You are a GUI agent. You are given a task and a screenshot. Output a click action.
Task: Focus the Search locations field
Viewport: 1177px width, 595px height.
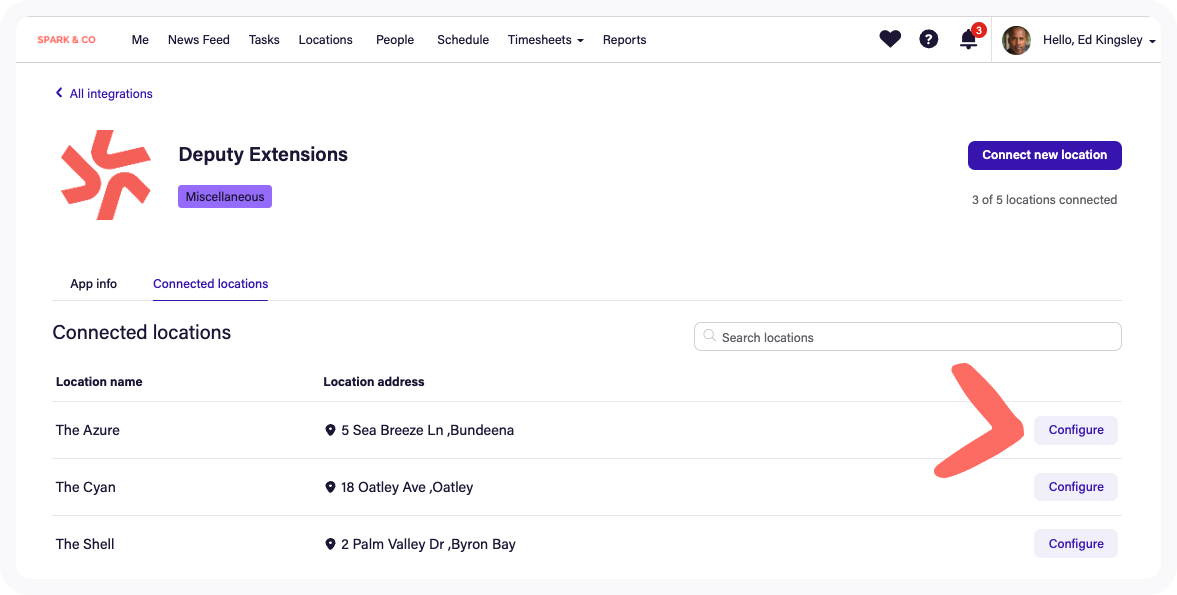pyautogui.click(x=908, y=337)
